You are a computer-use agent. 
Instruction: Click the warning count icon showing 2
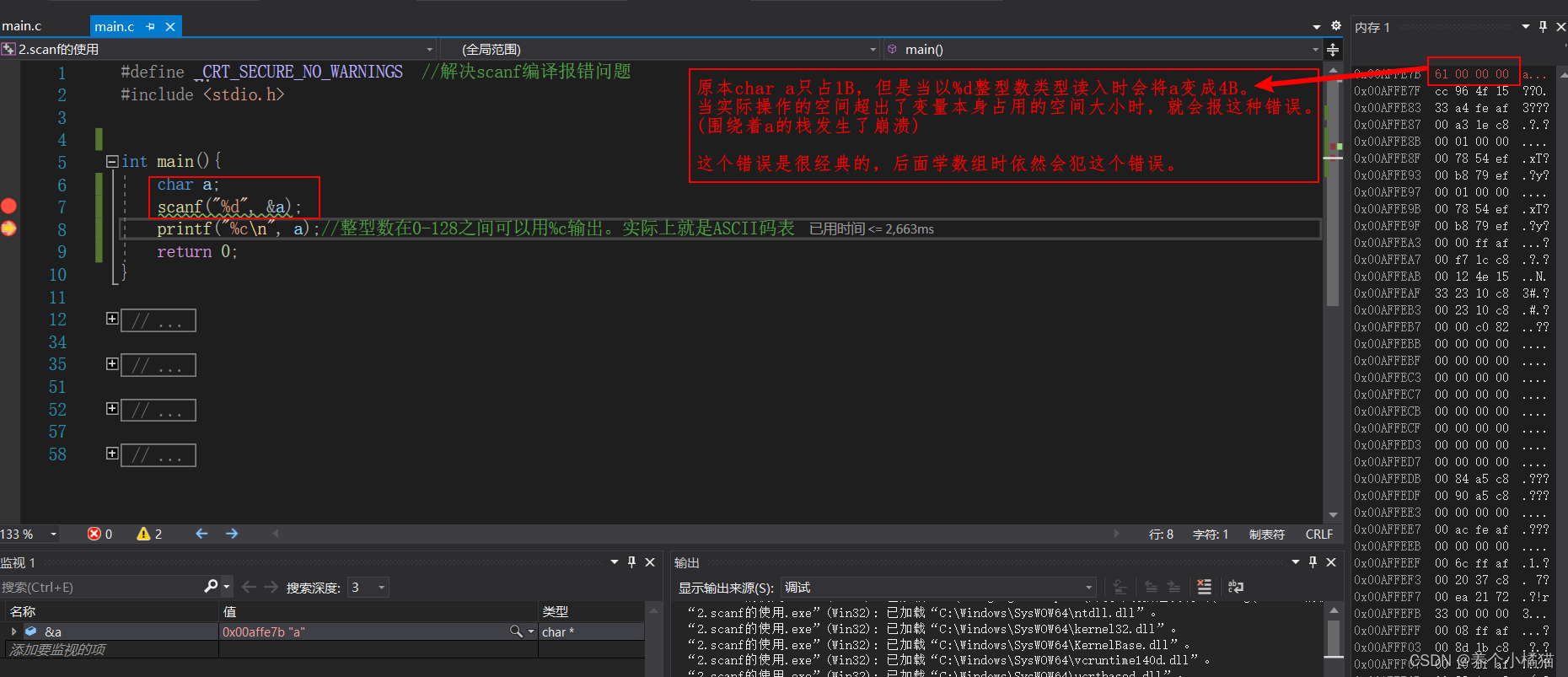143,534
